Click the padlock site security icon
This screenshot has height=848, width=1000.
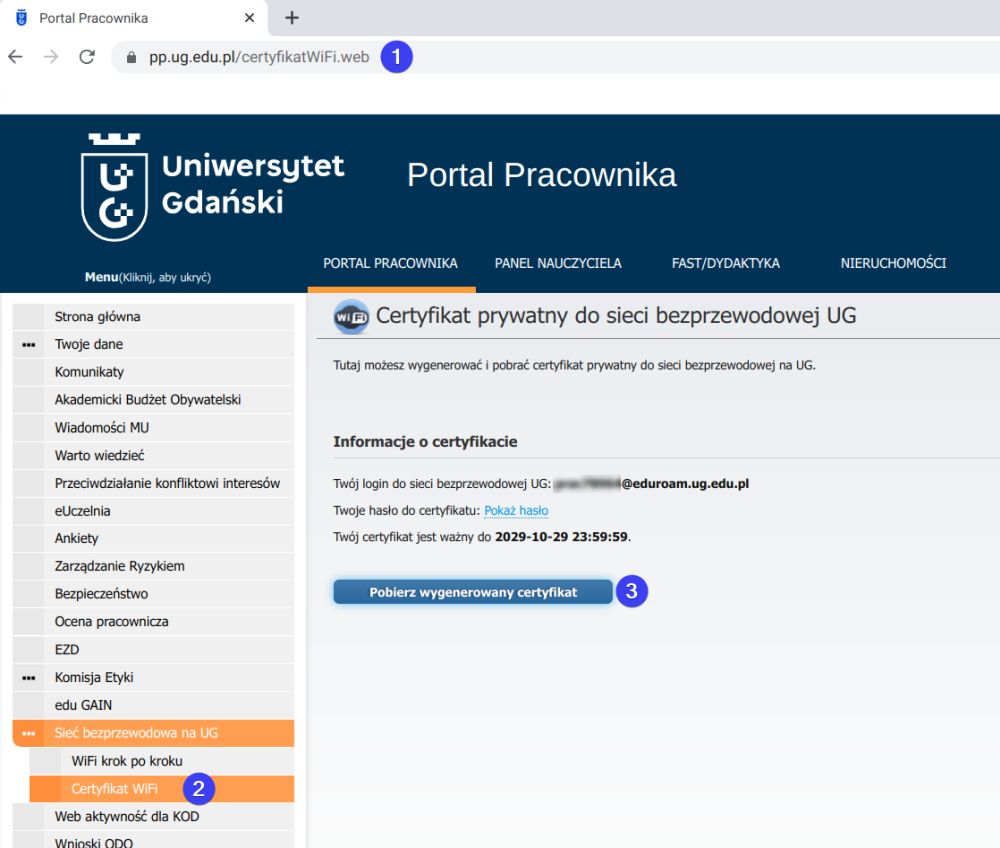pyautogui.click(x=130, y=57)
